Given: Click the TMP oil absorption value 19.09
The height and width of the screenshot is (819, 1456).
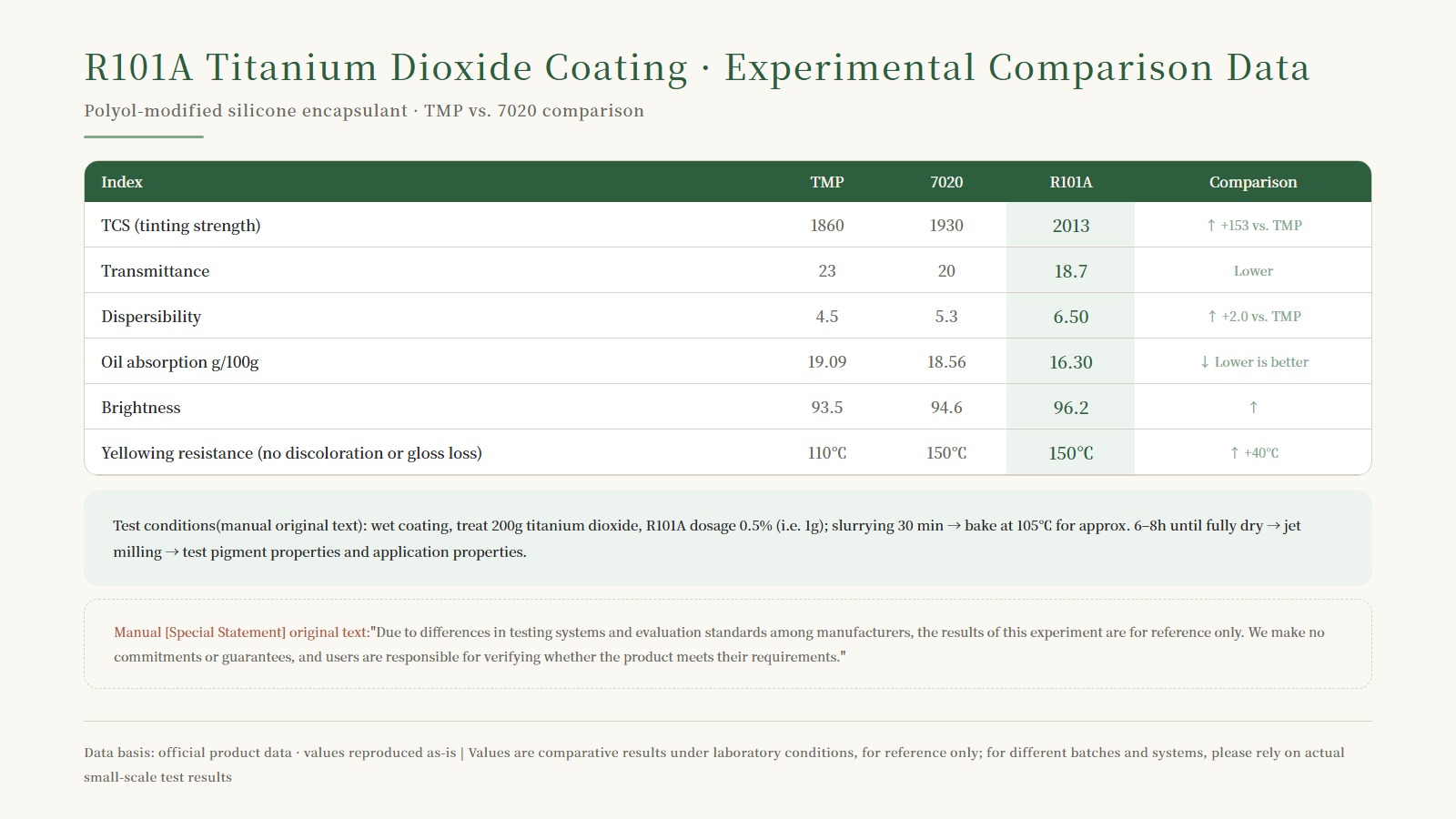Looking at the screenshot, I should tap(827, 362).
